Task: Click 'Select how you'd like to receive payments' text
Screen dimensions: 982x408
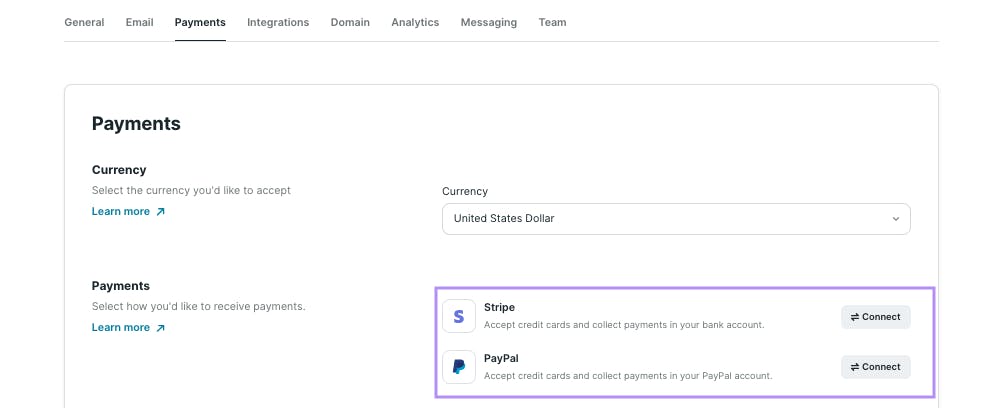Action: pyautogui.click(x=199, y=306)
